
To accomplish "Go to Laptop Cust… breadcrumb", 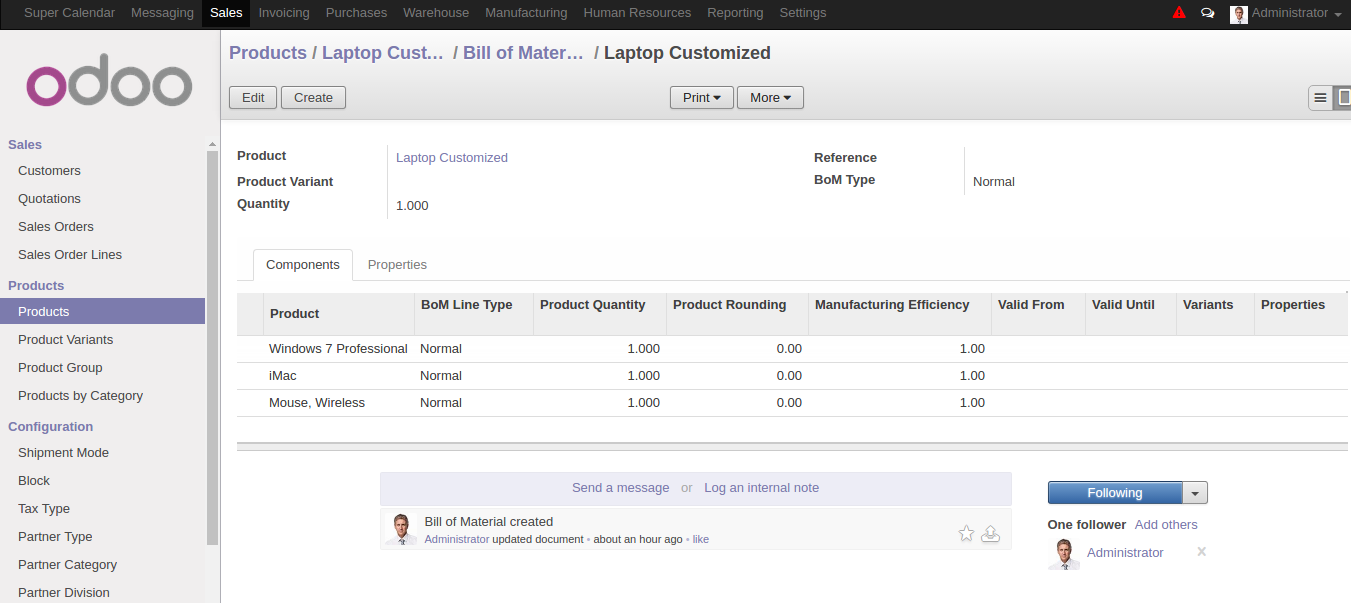I will [x=382, y=53].
